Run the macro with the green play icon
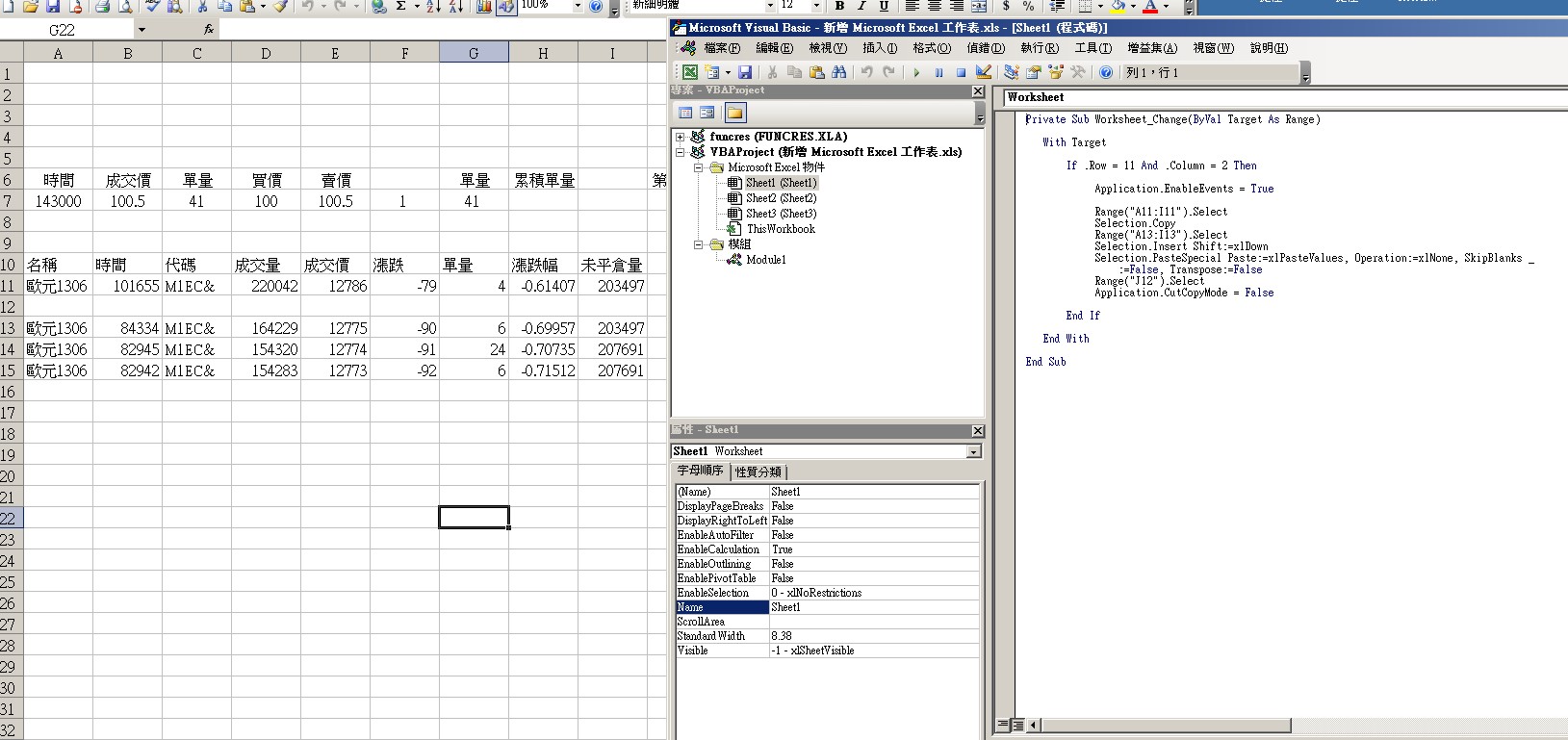The width and height of the screenshot is (1568, 740). pyautogui.click(x=916, y=72)
